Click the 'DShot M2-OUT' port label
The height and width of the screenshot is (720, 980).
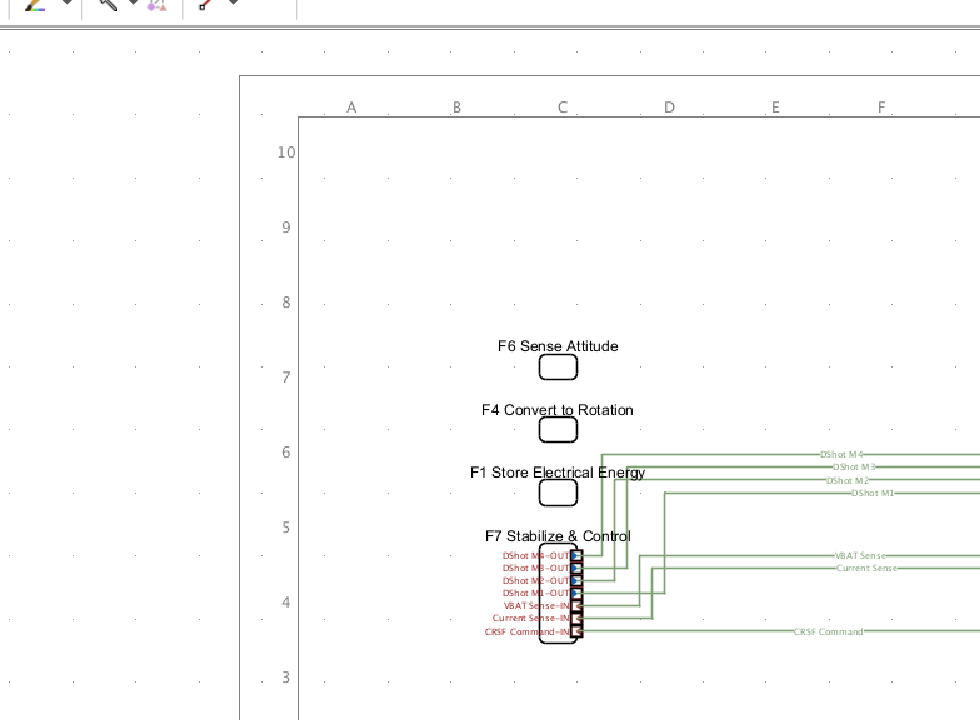click(x=536, y=581)
